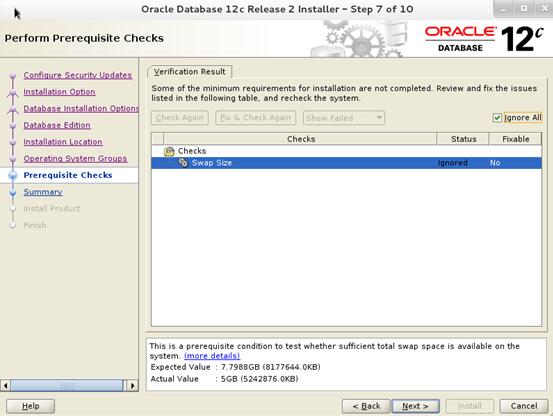Click the Cancel button
553x416 pixels.
click(x=524, y=406)
